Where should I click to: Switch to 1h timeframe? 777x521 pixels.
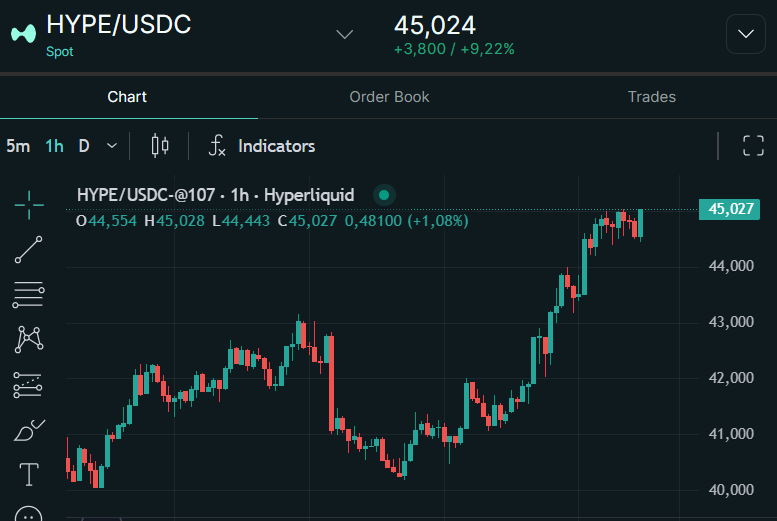coord(55,146)
